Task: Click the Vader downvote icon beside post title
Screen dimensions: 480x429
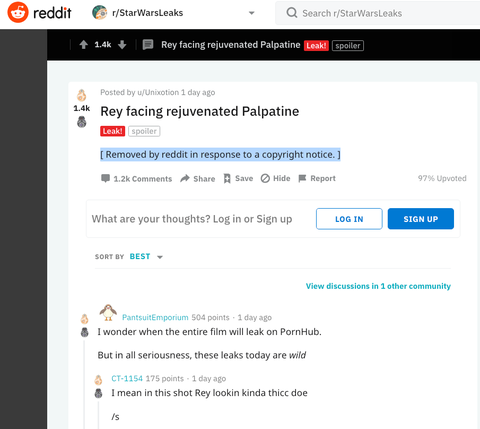Action: [x=82, y=122]
